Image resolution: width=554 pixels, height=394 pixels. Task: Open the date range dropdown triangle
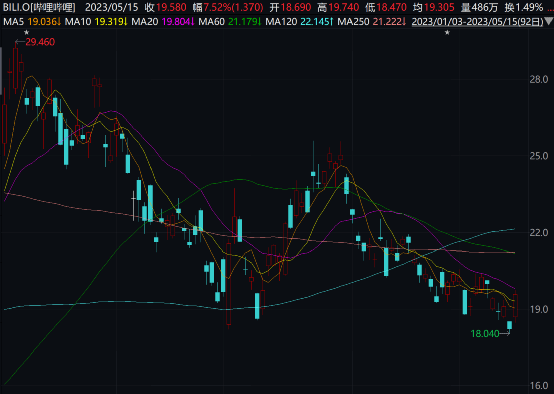pos(549,22)
